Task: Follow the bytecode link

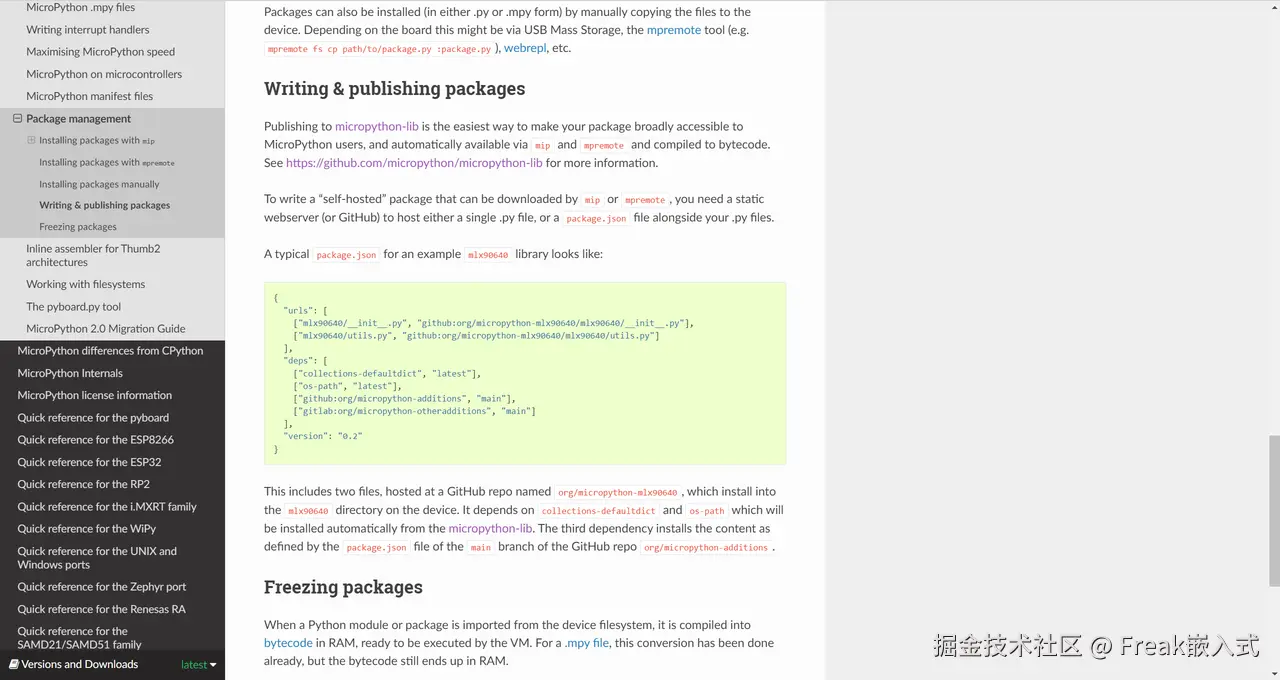Action: coord(288,643)
